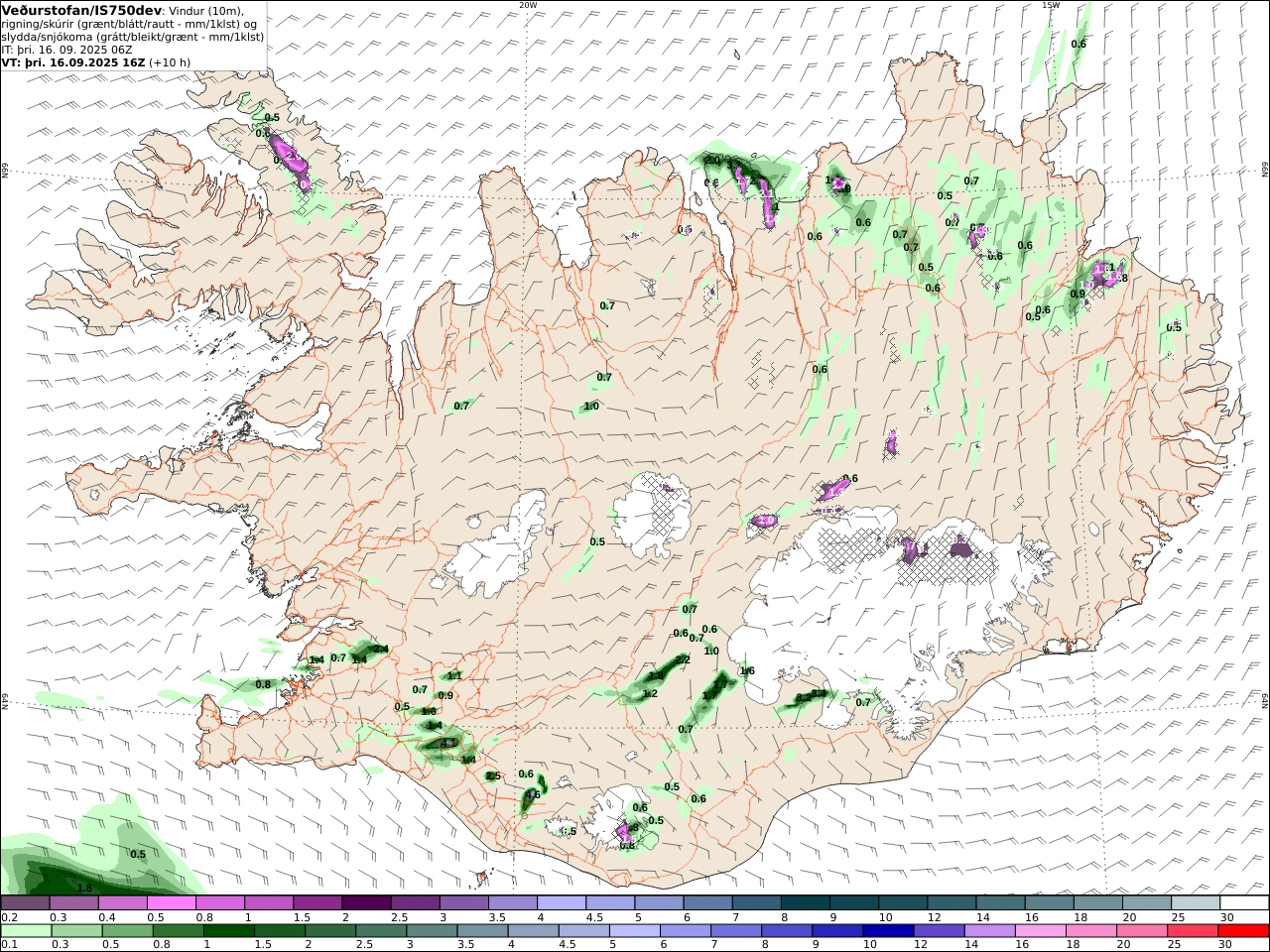This screenshot has height=952, width=1270.
Task: Select the upper-legend swatch starting at 0.2
Action: 25,903
